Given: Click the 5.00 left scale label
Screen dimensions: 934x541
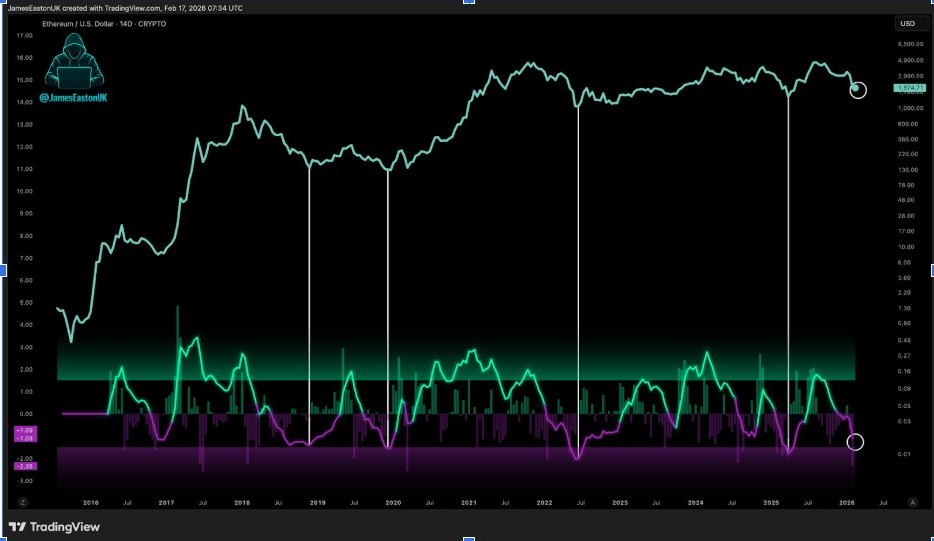Looking at the screenshot, I should [24, 303].
